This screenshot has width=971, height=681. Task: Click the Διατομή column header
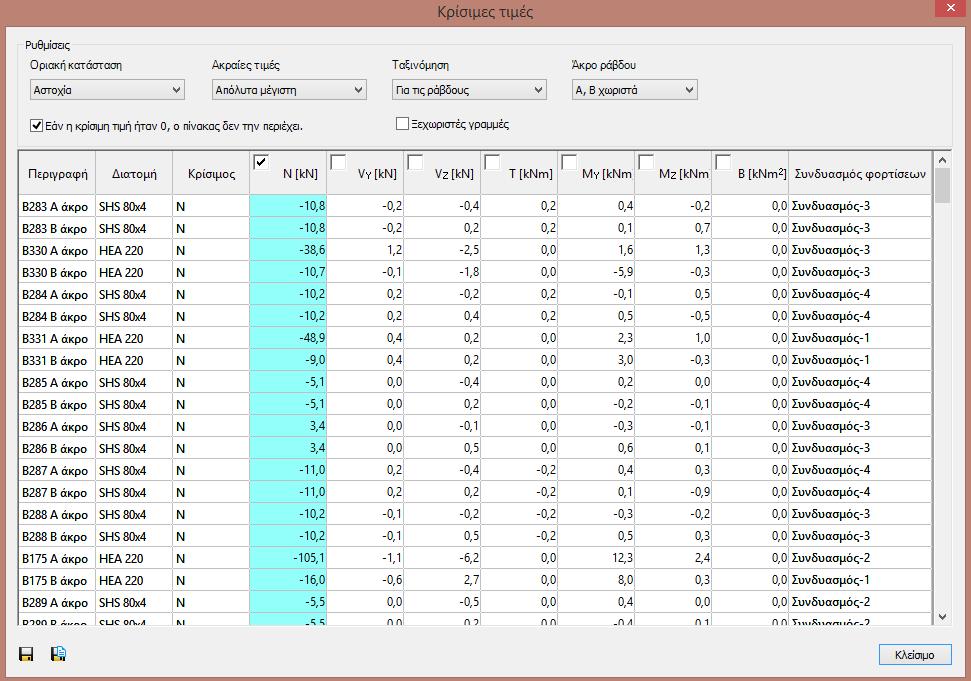(x=134, y=173)
